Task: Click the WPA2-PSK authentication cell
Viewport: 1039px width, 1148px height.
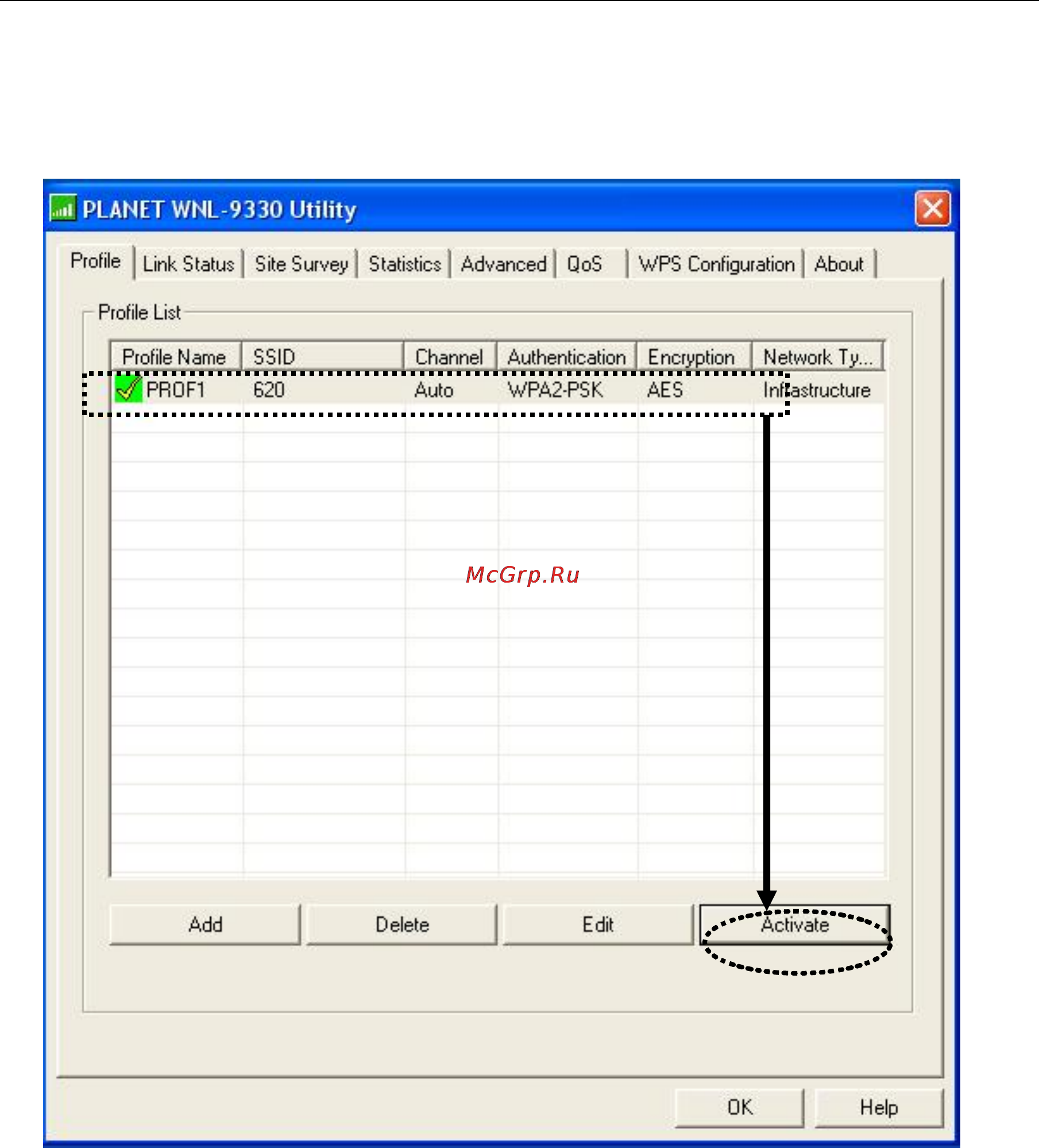Action: pos(555,390)
